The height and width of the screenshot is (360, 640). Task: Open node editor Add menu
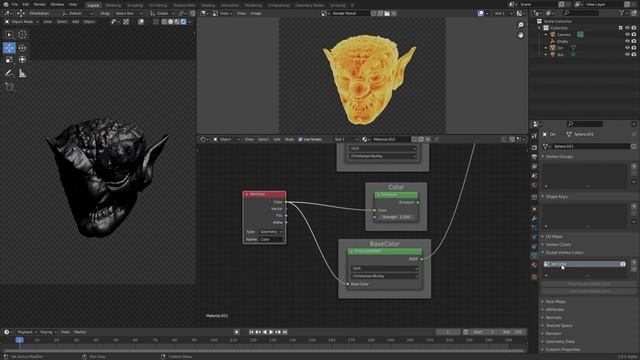(277, 140)
